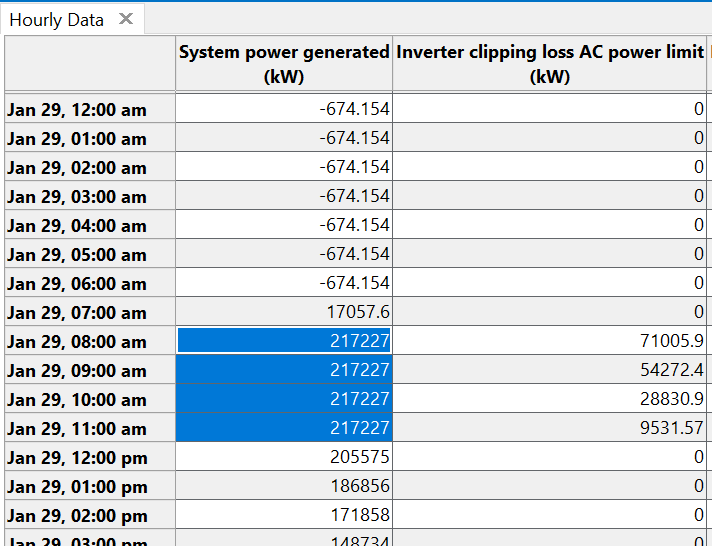Click highlighted 217227 cell in 10:00 am row
Image resolution: width=712 pixels, height=546 pixels.
[284, 399]
